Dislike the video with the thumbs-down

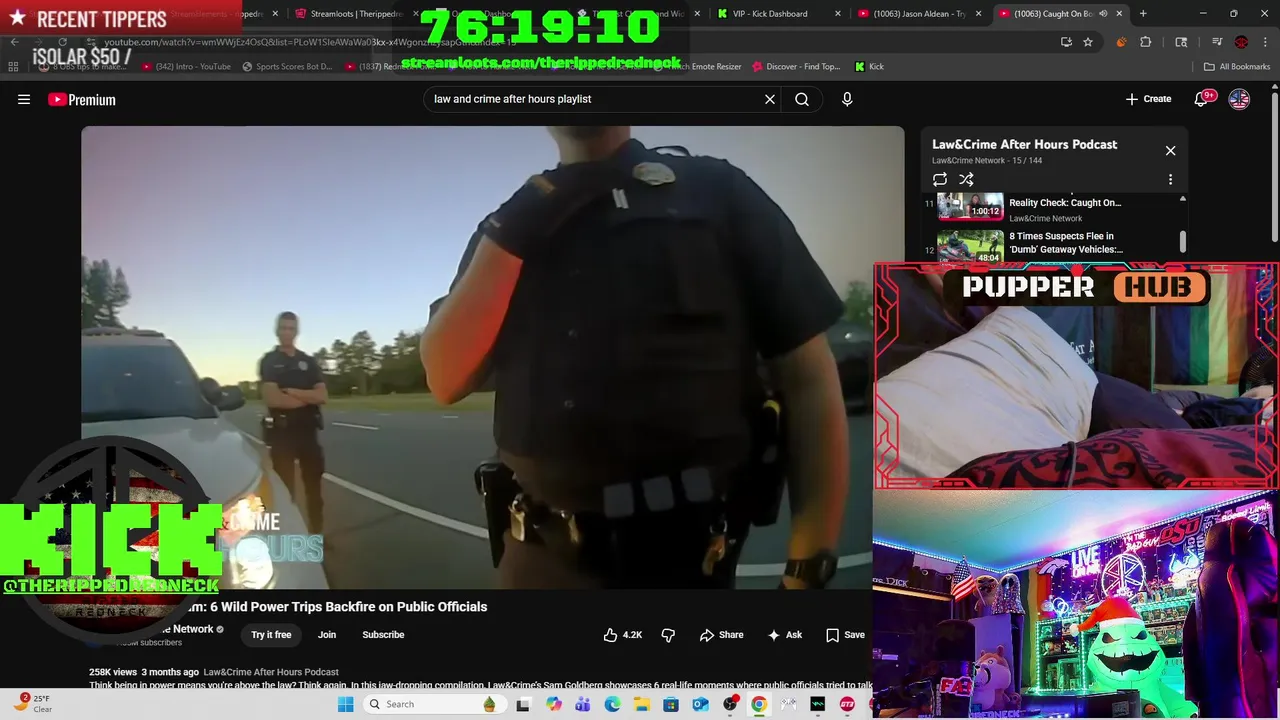[668, 635]
